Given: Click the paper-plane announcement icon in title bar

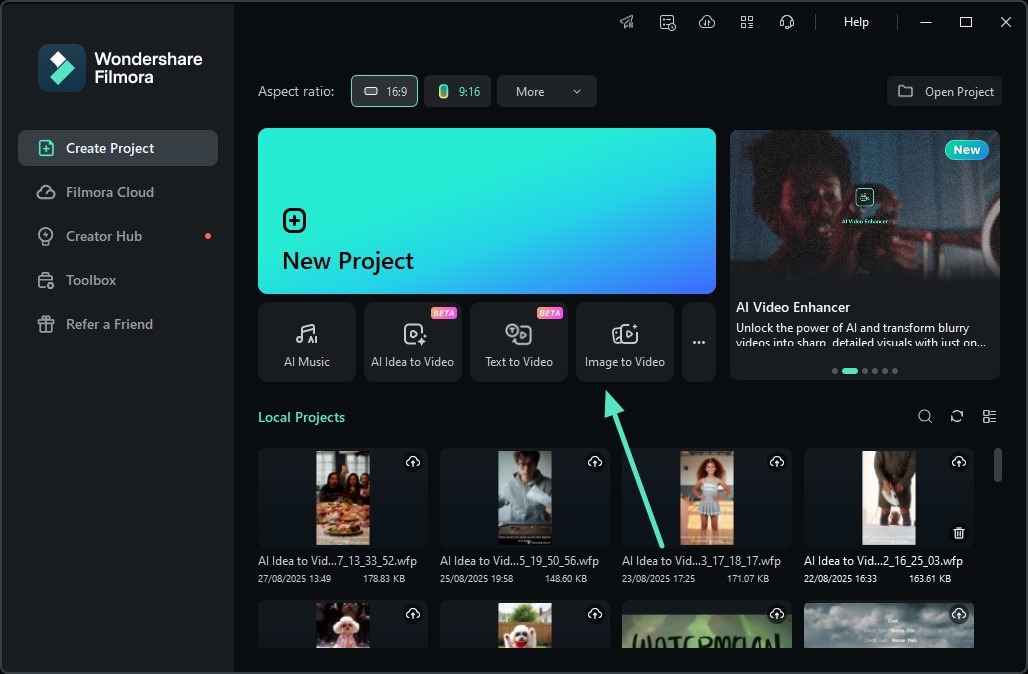Looking at the screenshot, I should (x=627, y=22).
